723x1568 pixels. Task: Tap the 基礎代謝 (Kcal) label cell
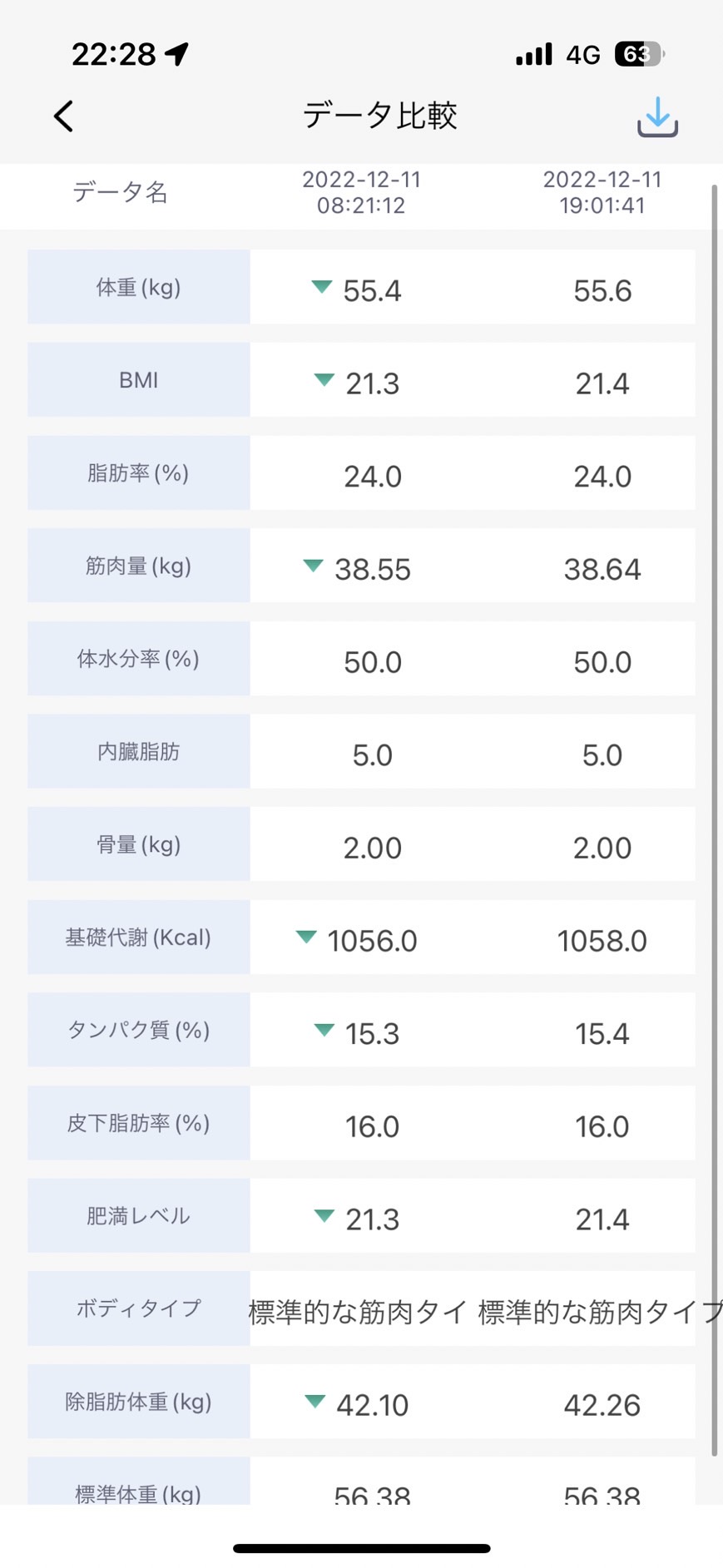139,937
